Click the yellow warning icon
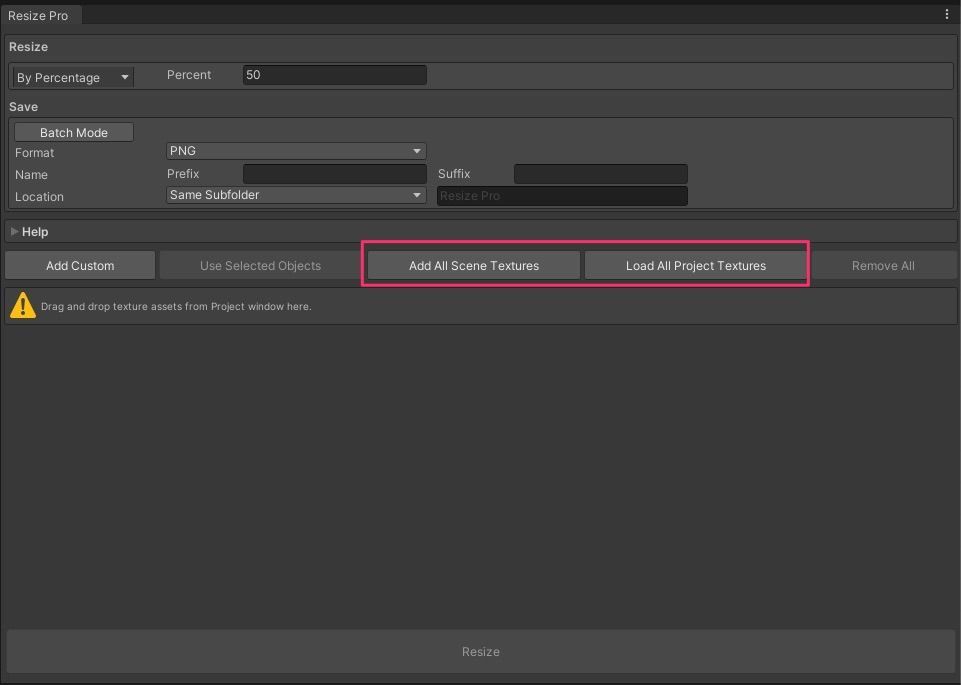This screenshot has width=961, height=685. tap(23, 305)
